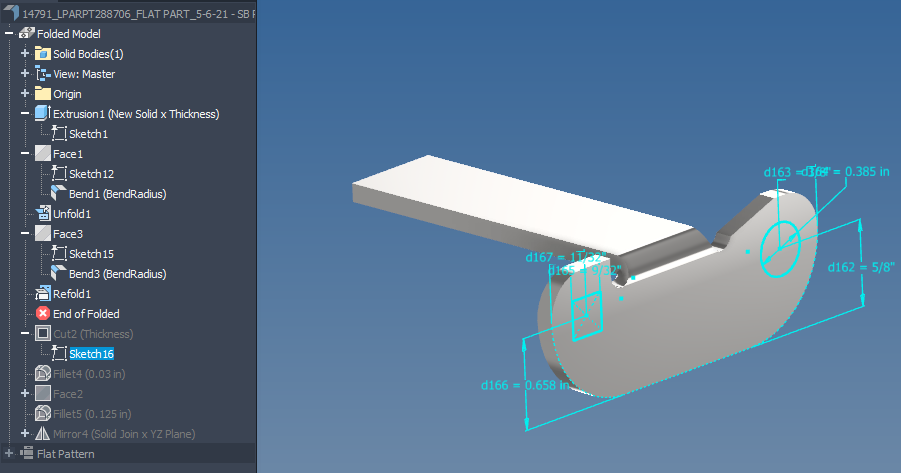The image size is (901, 473).
Task: Click the 0.385 in dimension text
Action: [x=867, y=171]
